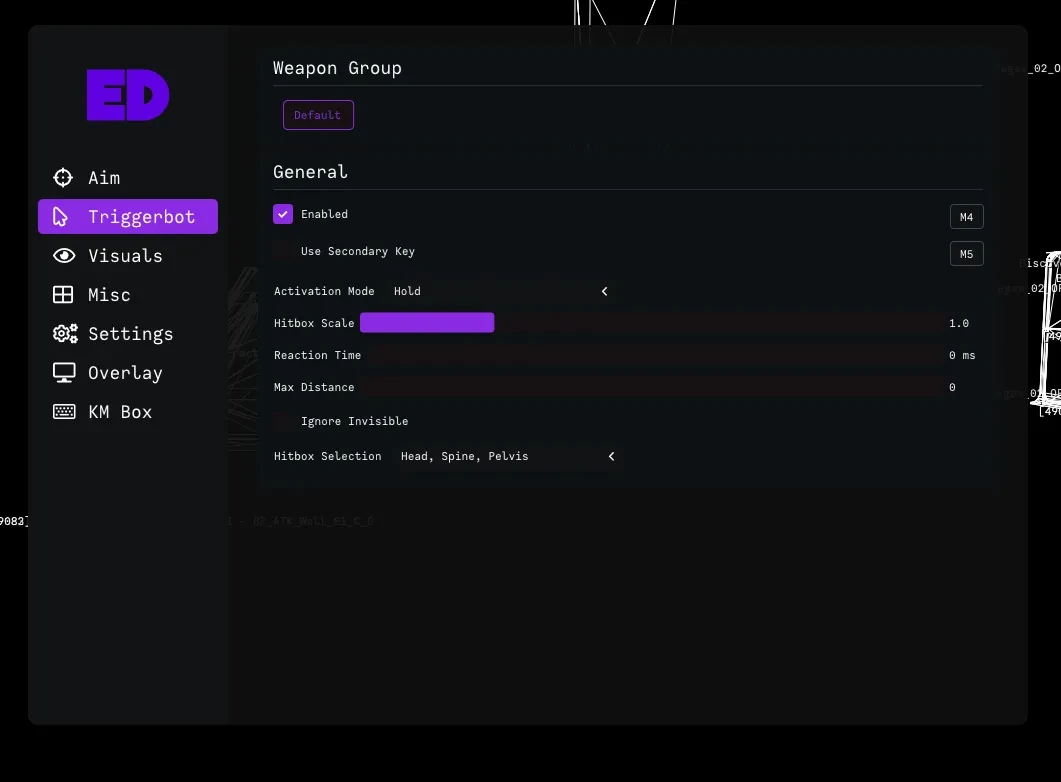Image resolution: width=1061 pixels, height=782 pixels.
Task: Click the M5 secondary keybind box
Action: click(966, 254)
